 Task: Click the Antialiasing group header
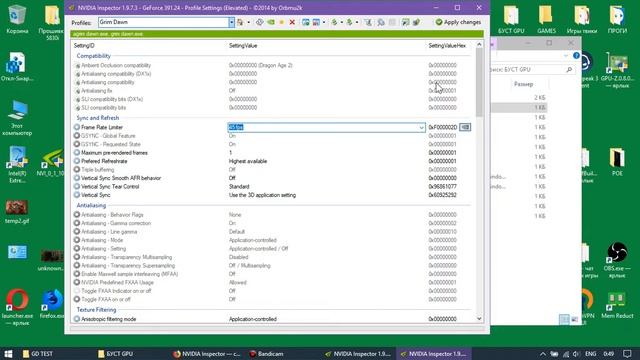91,205
